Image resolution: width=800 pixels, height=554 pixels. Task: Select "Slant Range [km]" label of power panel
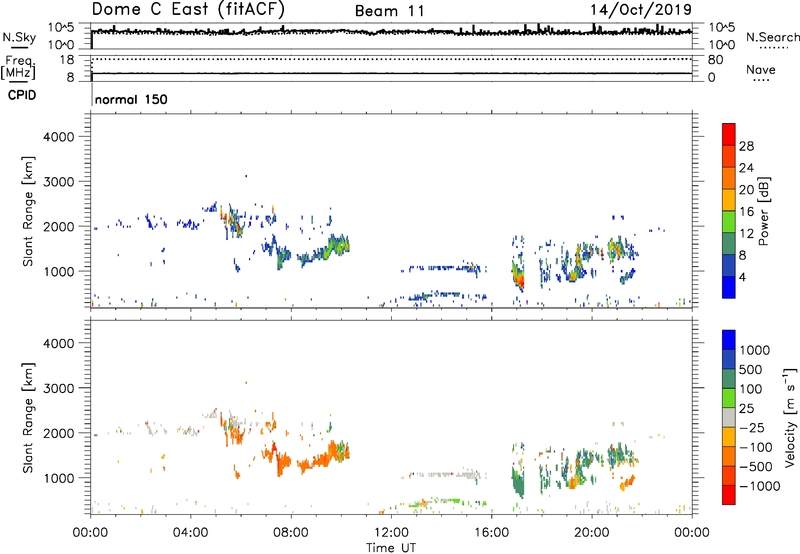(28, 211)
